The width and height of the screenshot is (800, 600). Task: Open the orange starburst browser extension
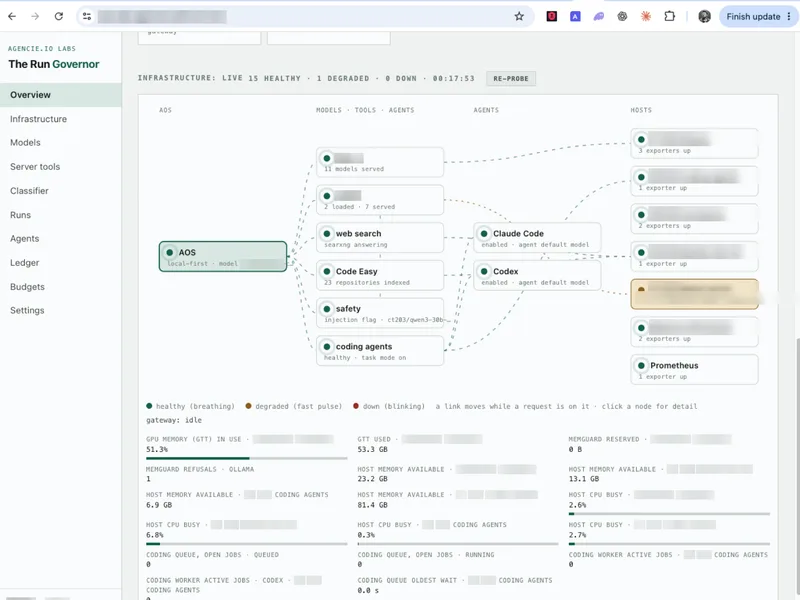646,16
